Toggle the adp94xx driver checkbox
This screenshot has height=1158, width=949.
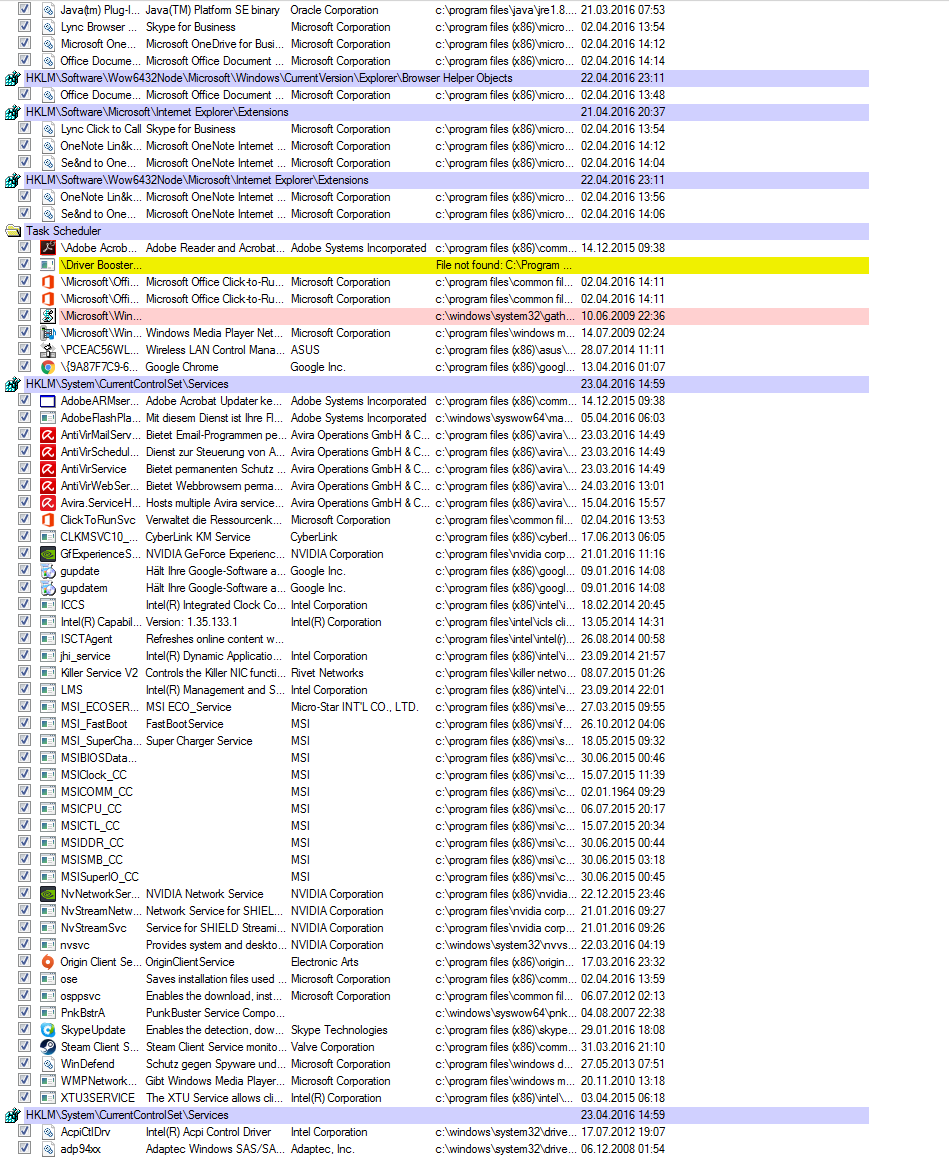(x=24, y=1148)
